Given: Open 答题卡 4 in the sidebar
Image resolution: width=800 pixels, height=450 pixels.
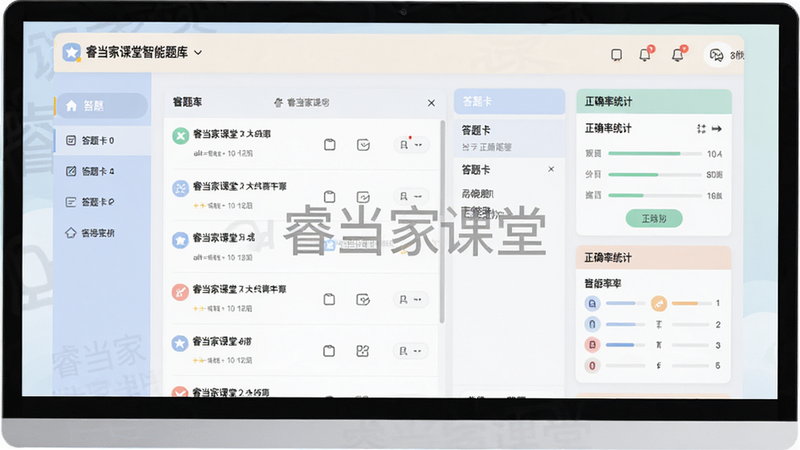Looking at the screenshot, I should pyautogui.click(x=102, y=171).
